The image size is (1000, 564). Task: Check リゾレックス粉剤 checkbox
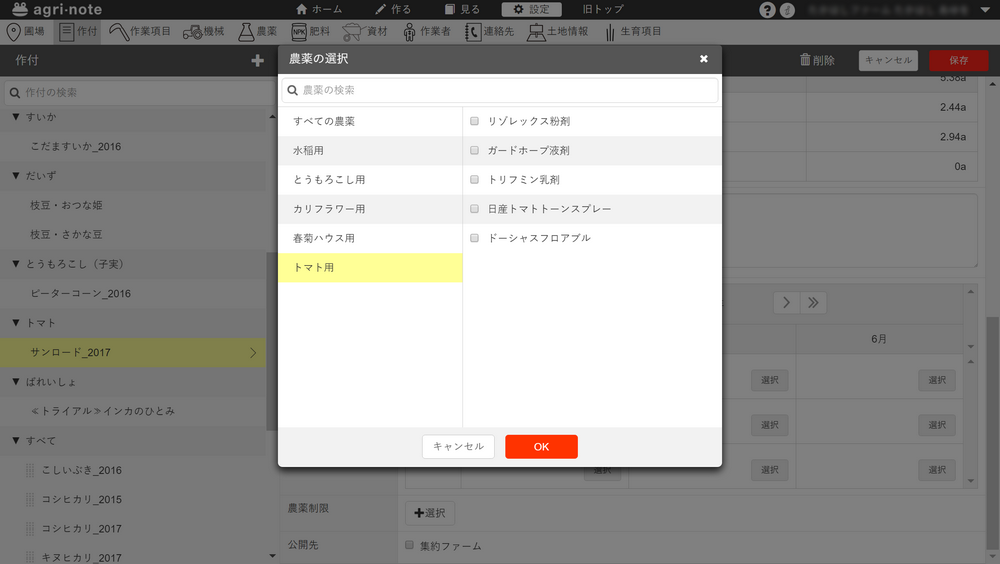pyautogui.click(x=474, y=121)
